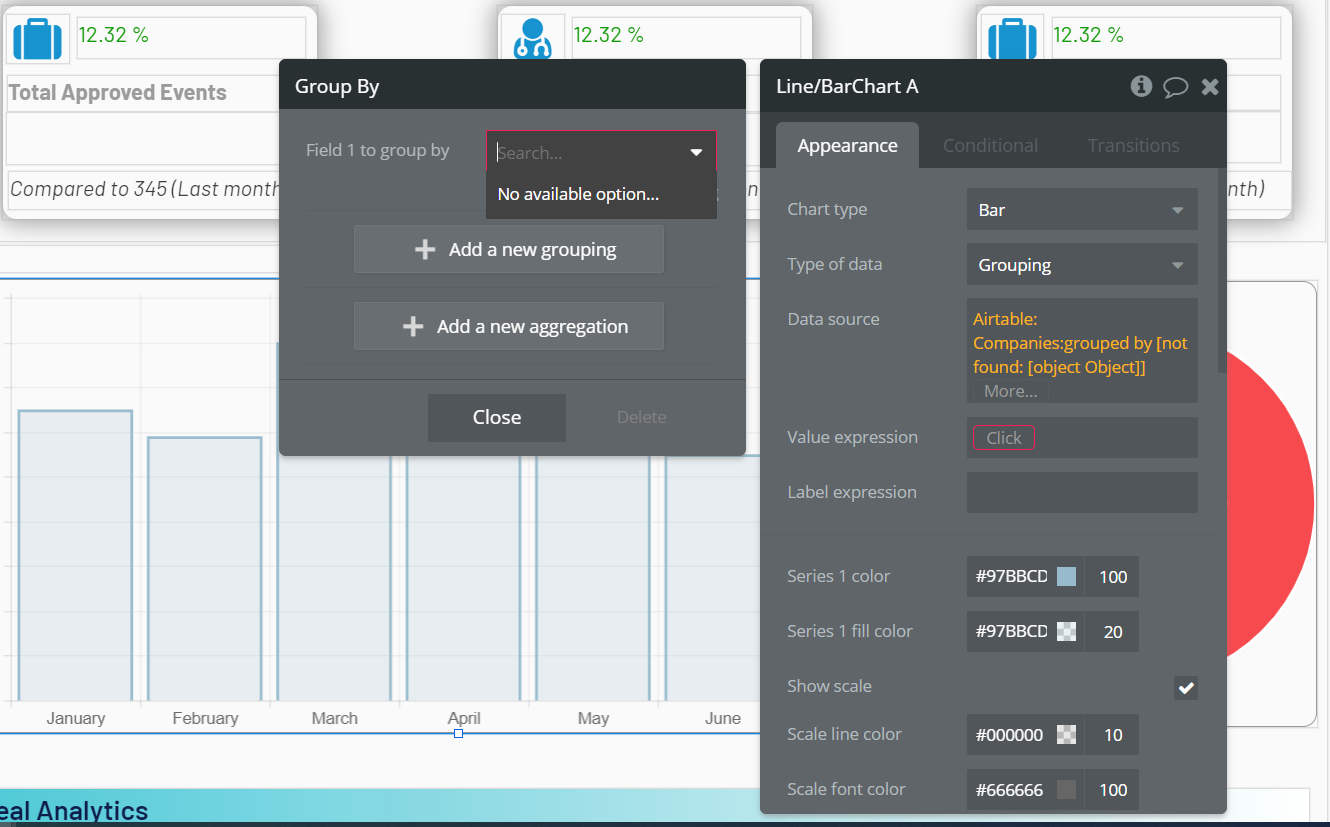Viewport: 1330px width, 827px height.
Task: Click plus icon on Add a new grouping
Action: click(x=425, y=250)
